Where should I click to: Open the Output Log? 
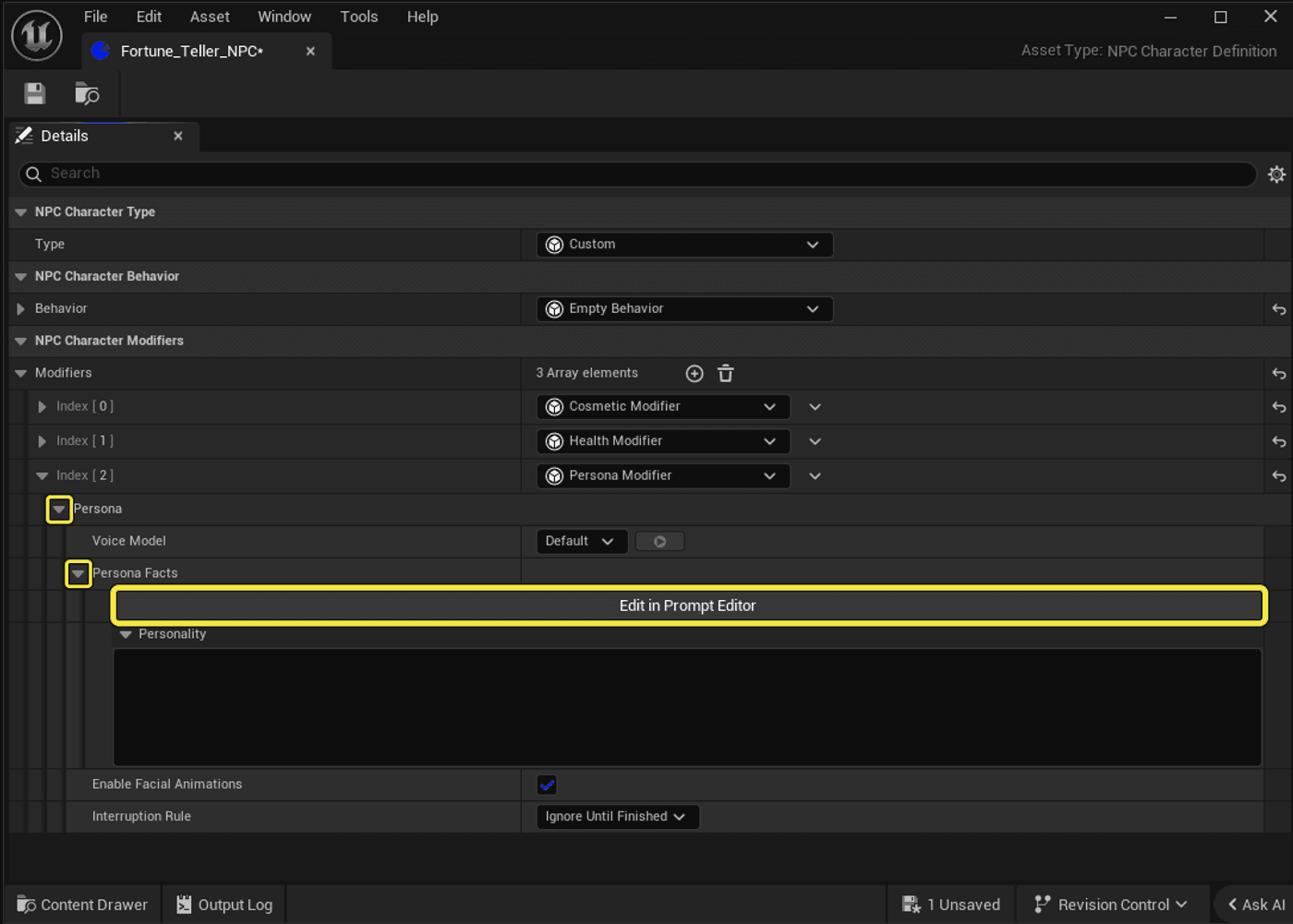point(224,905)
